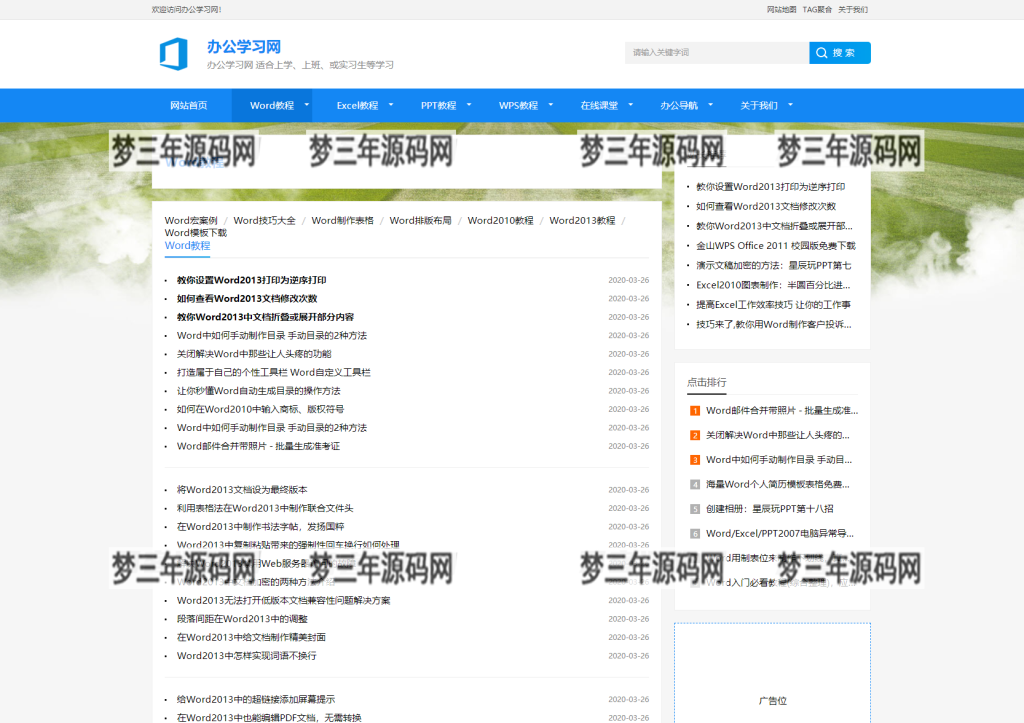Open sidebar link Excel2010图表制作：半圆百分比进
Screen dimensions: 1024x723
[x=773, y=285]
